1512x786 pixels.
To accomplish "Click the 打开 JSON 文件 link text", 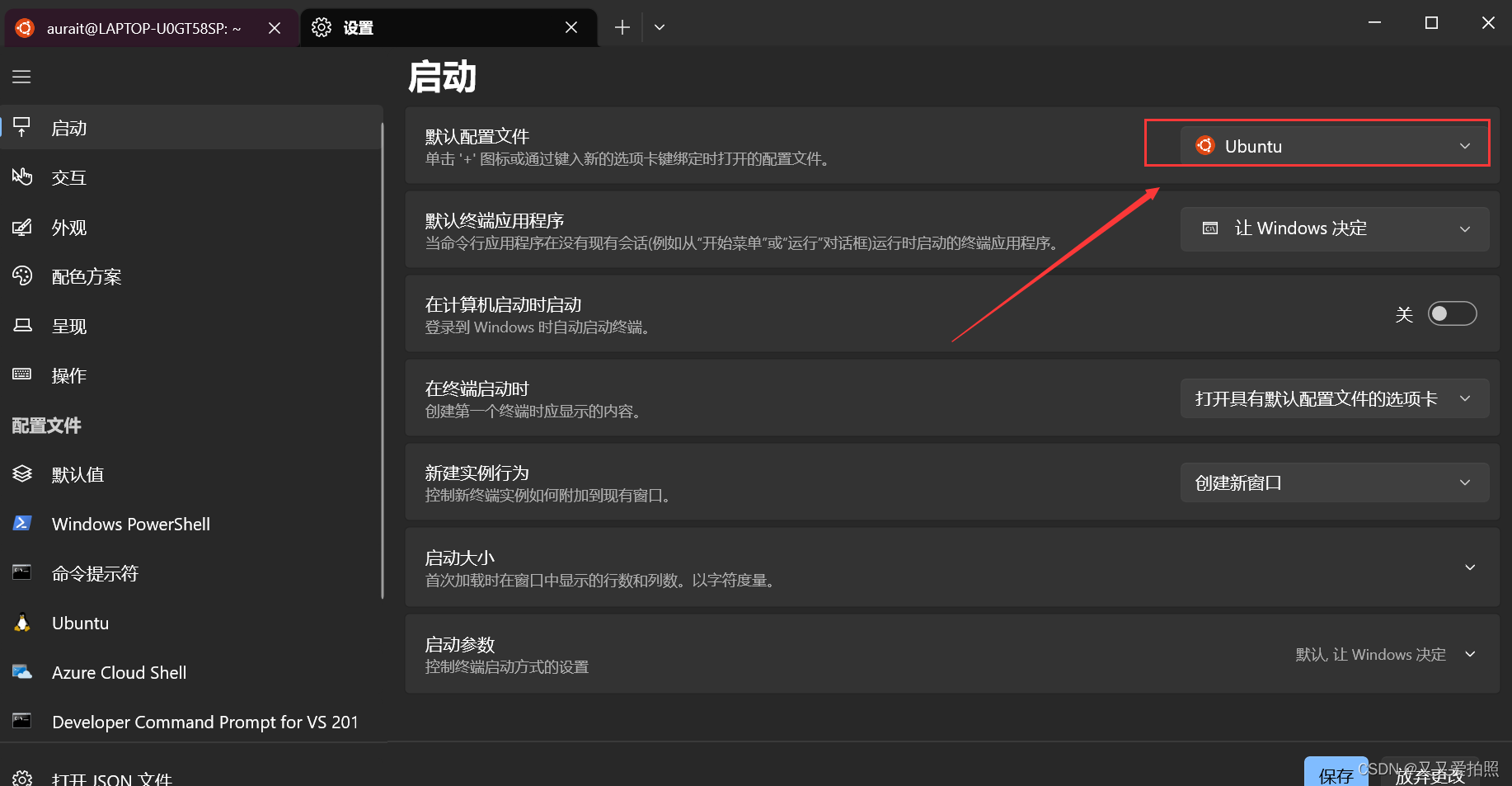I will (x=112, y=779).
